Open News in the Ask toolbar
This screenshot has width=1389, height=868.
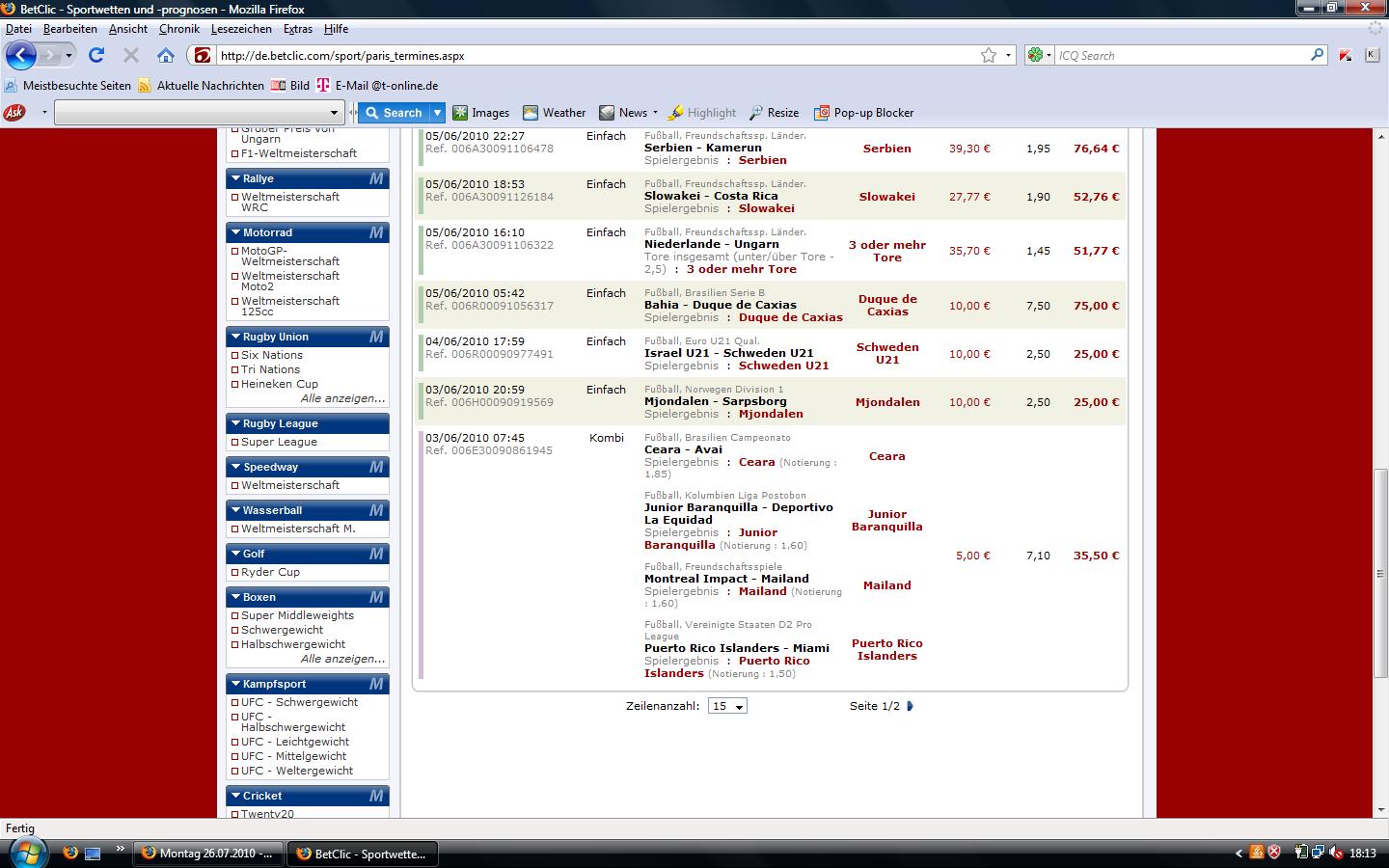coord(623,112)
